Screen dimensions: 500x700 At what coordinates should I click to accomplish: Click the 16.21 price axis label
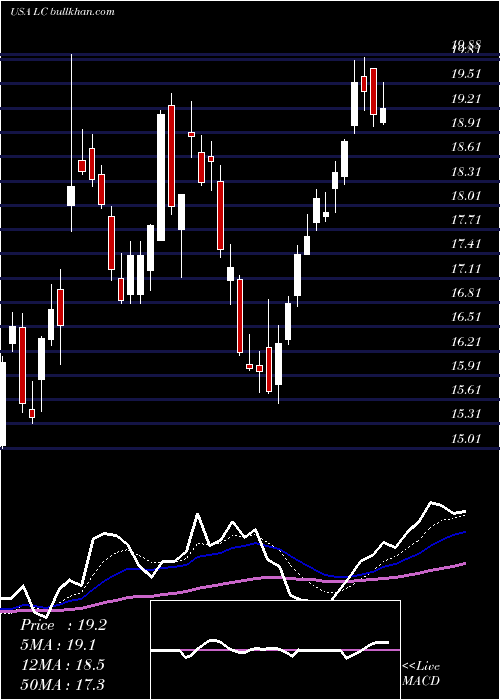pyautogui.click(x=466, y=342)
